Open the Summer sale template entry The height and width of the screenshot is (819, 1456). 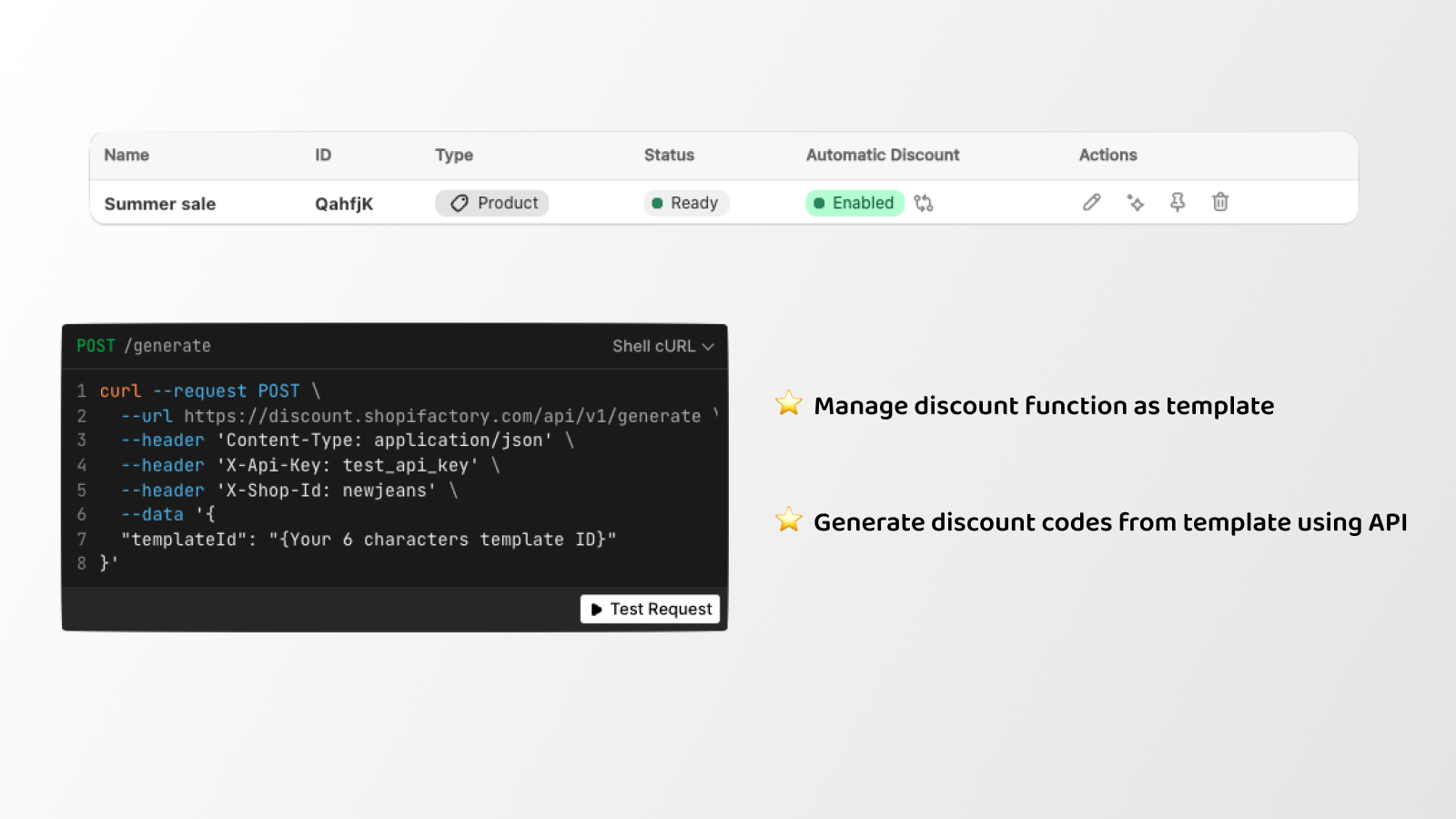[x=159, y=203]
